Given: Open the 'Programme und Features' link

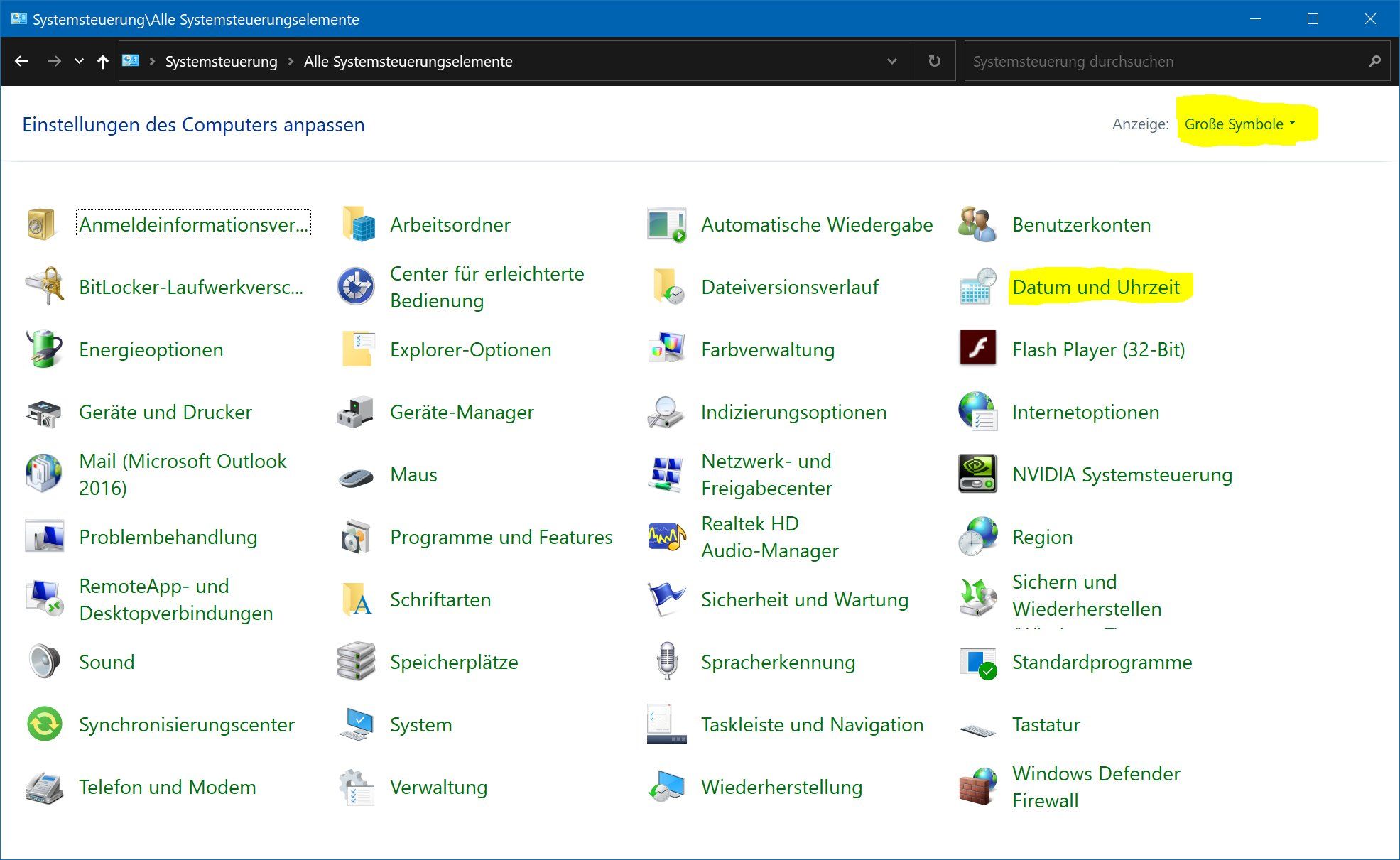Looking at the screenshot, I should tap(501, 537).
